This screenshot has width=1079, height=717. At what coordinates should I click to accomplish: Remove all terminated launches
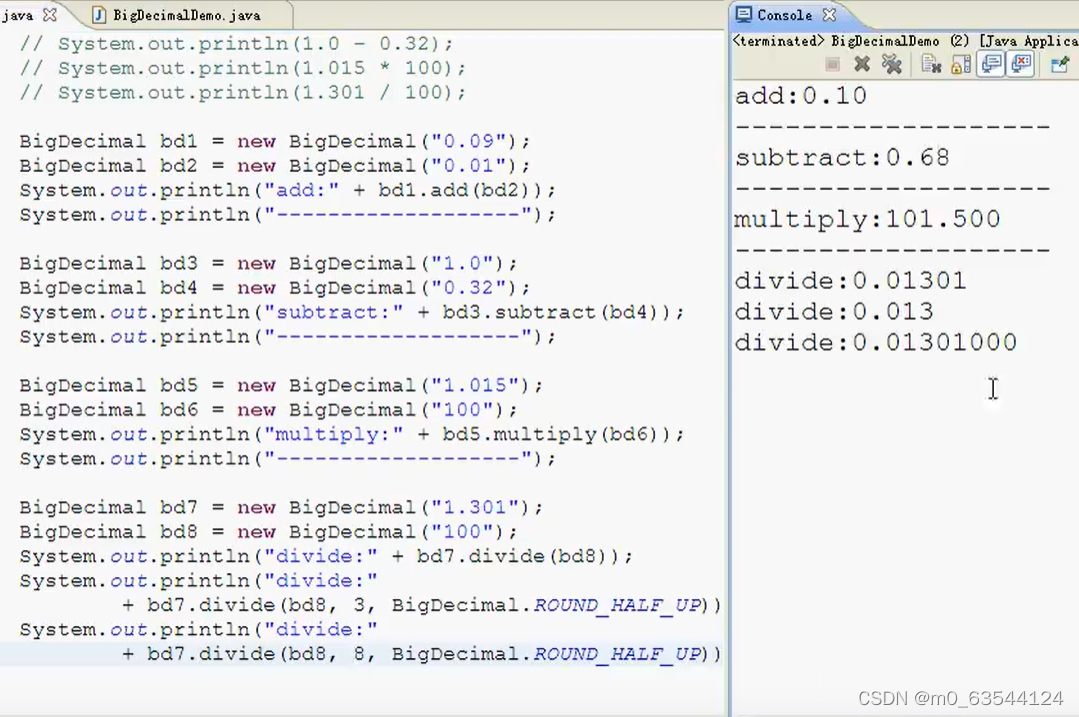click(893, 64)
